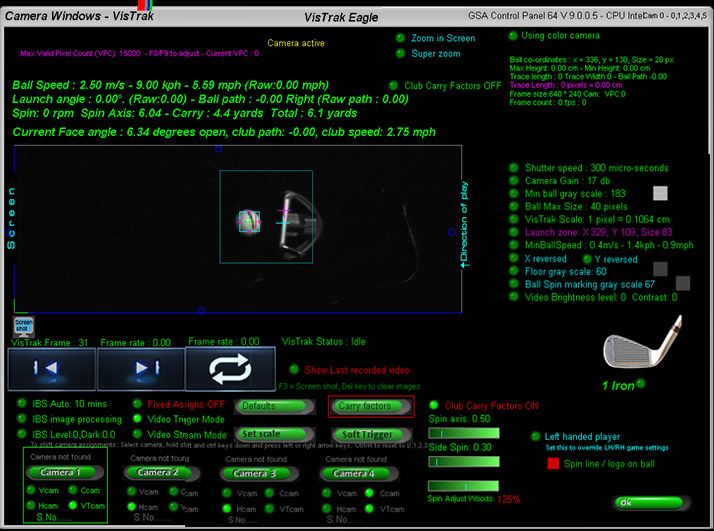
Task: Click the Camera Gain green indicator
Action: (x=514, y=181)
